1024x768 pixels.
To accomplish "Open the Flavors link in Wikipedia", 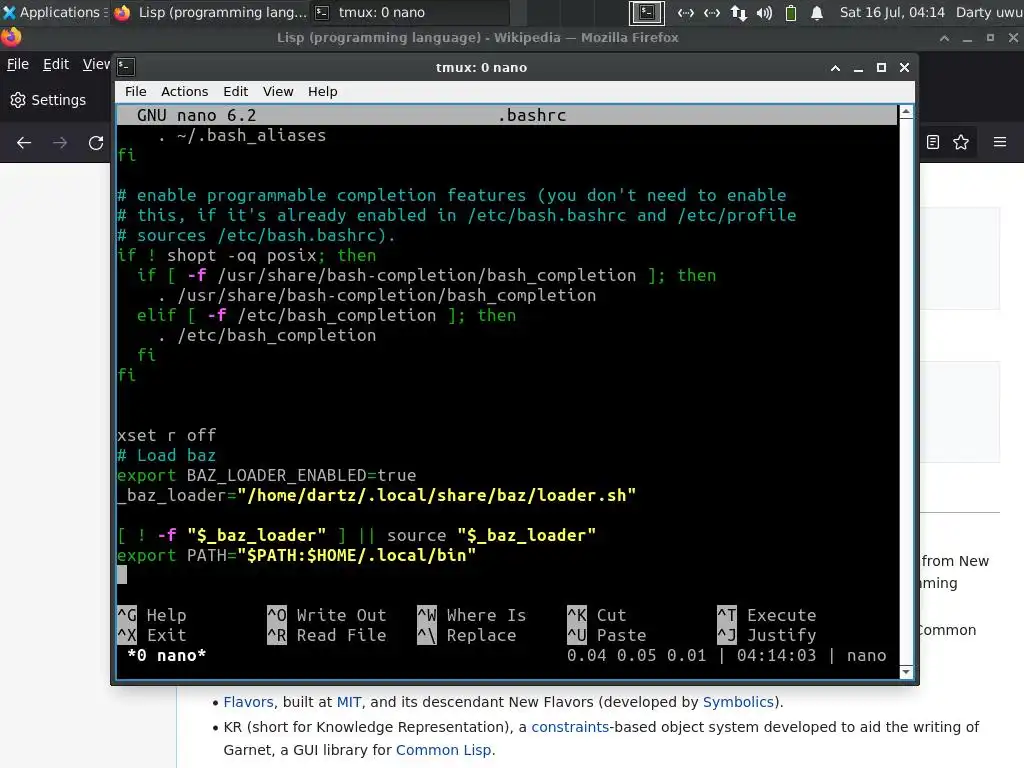I will click(248, 702).
